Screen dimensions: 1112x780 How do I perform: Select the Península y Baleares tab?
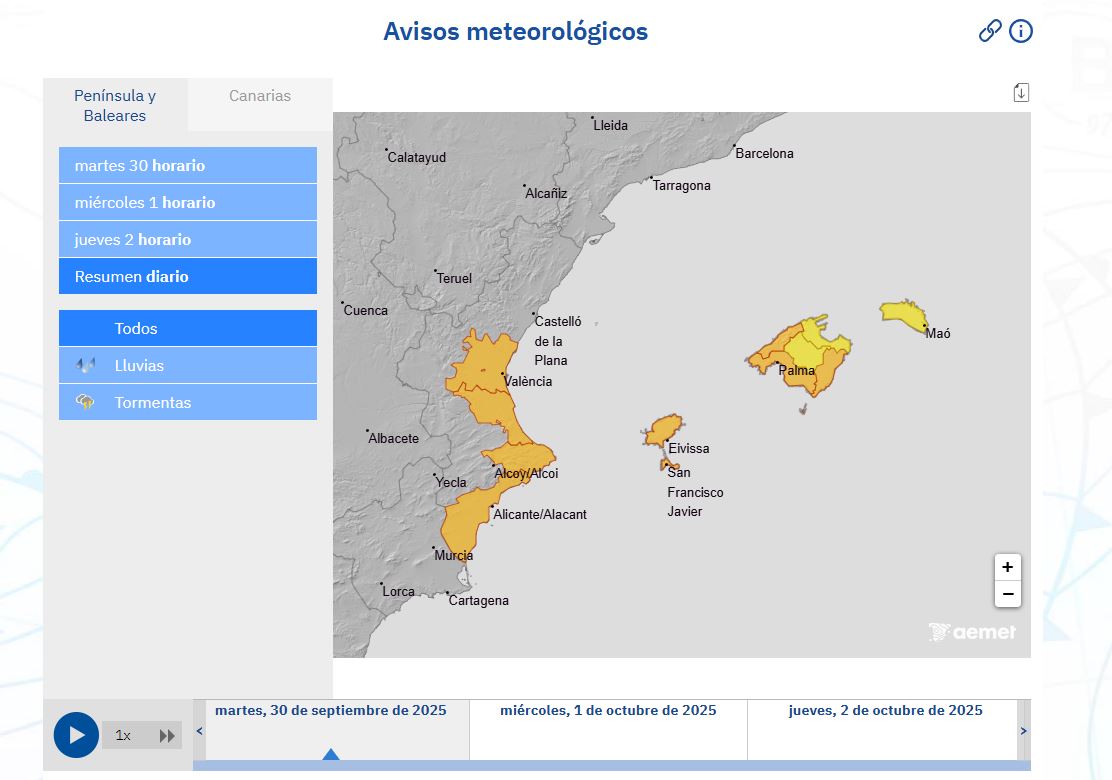point(115,105)
